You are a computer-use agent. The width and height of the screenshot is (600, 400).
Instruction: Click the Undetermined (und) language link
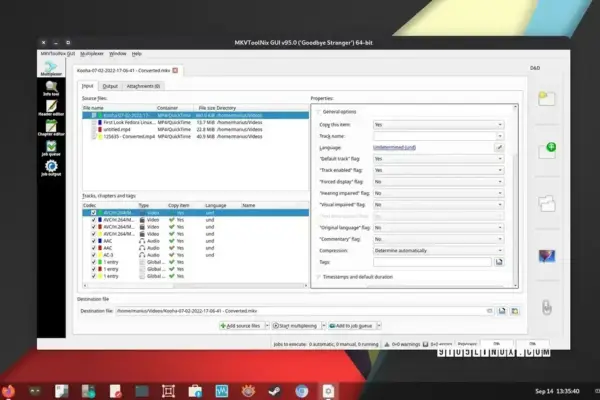pyautogui.click(x=394, y=147)
